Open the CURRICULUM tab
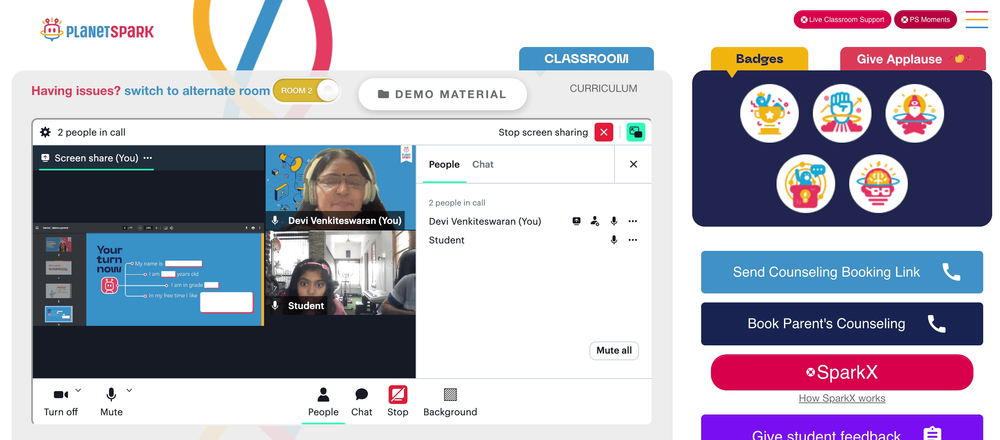This screenshot has height=440, width=1000. click(603, 89)
